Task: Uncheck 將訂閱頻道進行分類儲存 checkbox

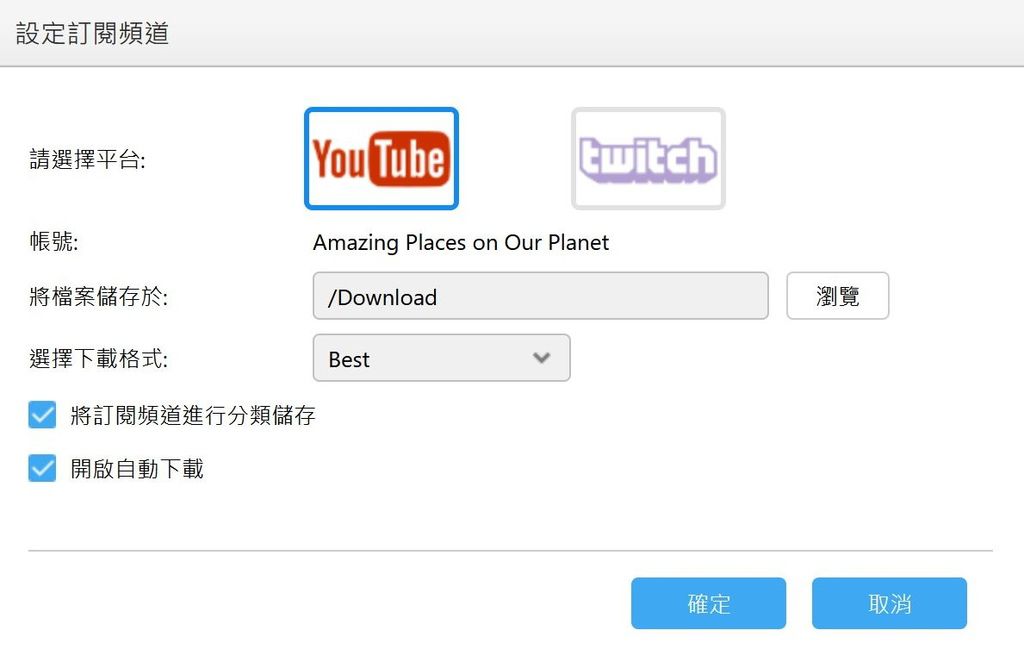Action: tap(42, 415)
